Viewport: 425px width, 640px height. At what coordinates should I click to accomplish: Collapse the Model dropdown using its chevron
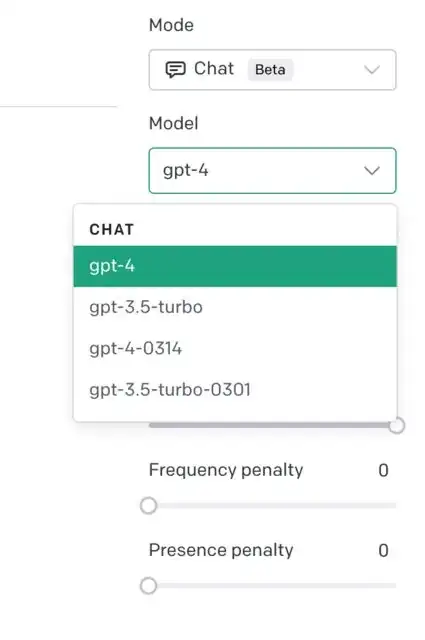pyautogui.click(x=372, y=171)
